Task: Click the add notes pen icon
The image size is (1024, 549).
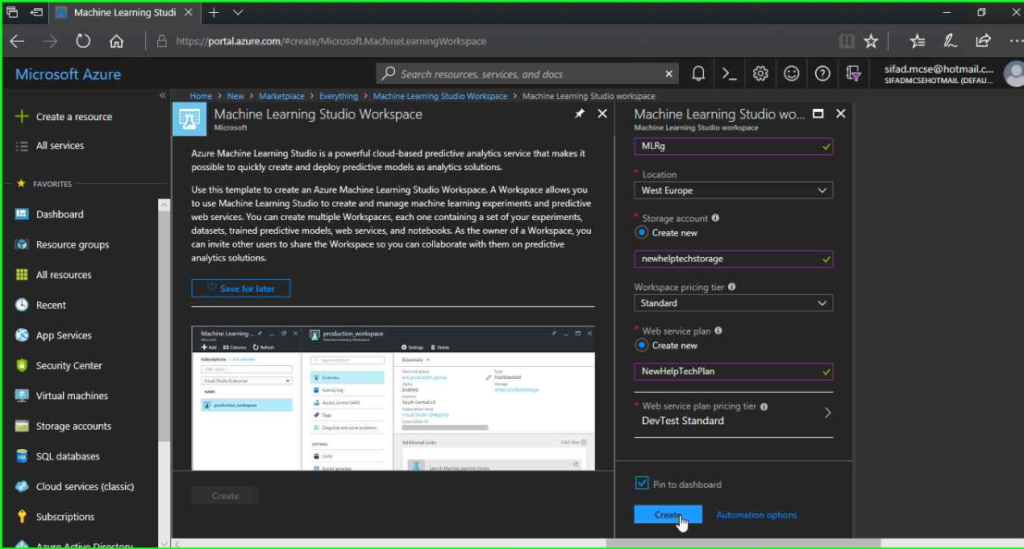Action: (x=950, y=41)
